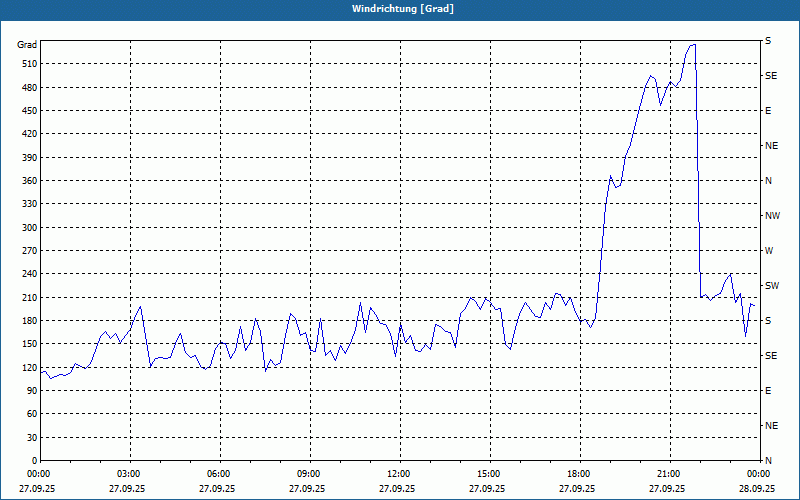The width and height of the screenshot is (800, 500).
Task: Select the 21:00 time axis label
Action: pos(668,473)
